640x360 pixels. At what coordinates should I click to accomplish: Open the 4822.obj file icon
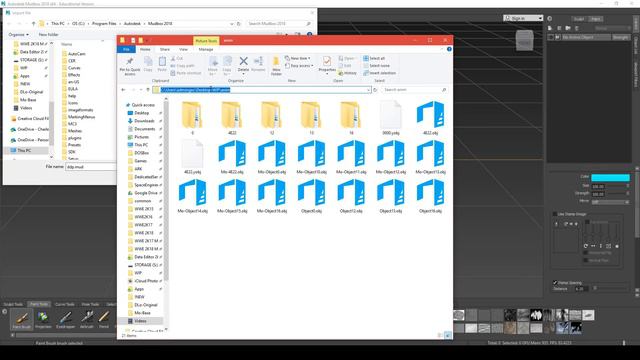click(430, 115)
